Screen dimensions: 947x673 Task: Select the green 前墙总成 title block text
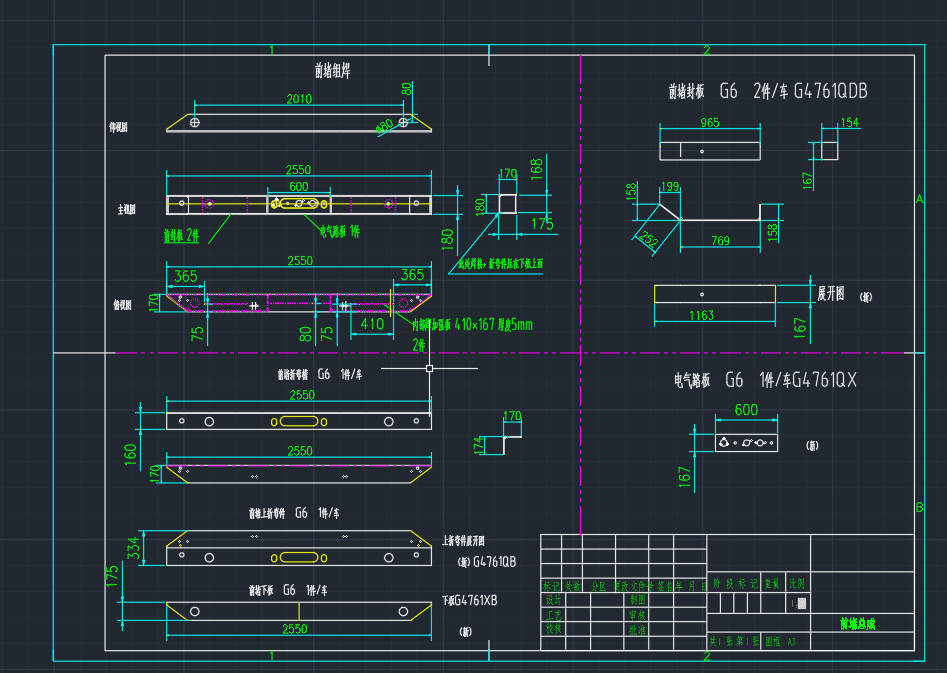(x=858, y=624)
